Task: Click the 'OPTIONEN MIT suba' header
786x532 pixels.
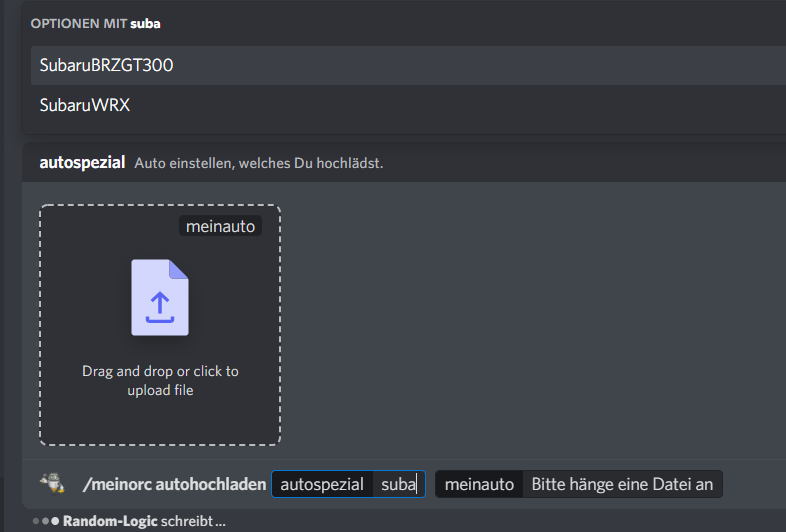Action: click(80, 23)
